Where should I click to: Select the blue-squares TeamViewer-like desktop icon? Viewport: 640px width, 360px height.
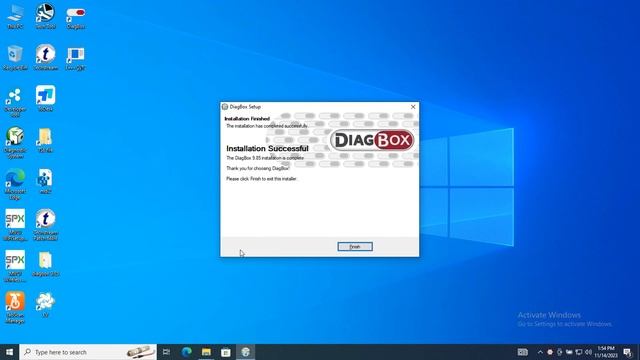tap(45, 98)
